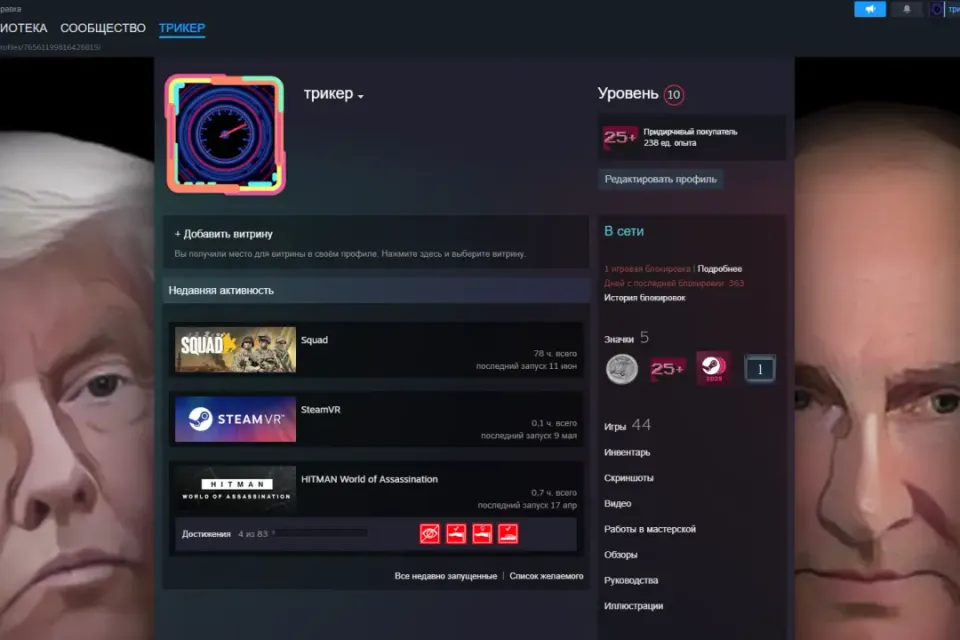Open Видео from the profile sidebar
Screen dimensions: 960x640
pyautogui.click(x=617, y=503)
